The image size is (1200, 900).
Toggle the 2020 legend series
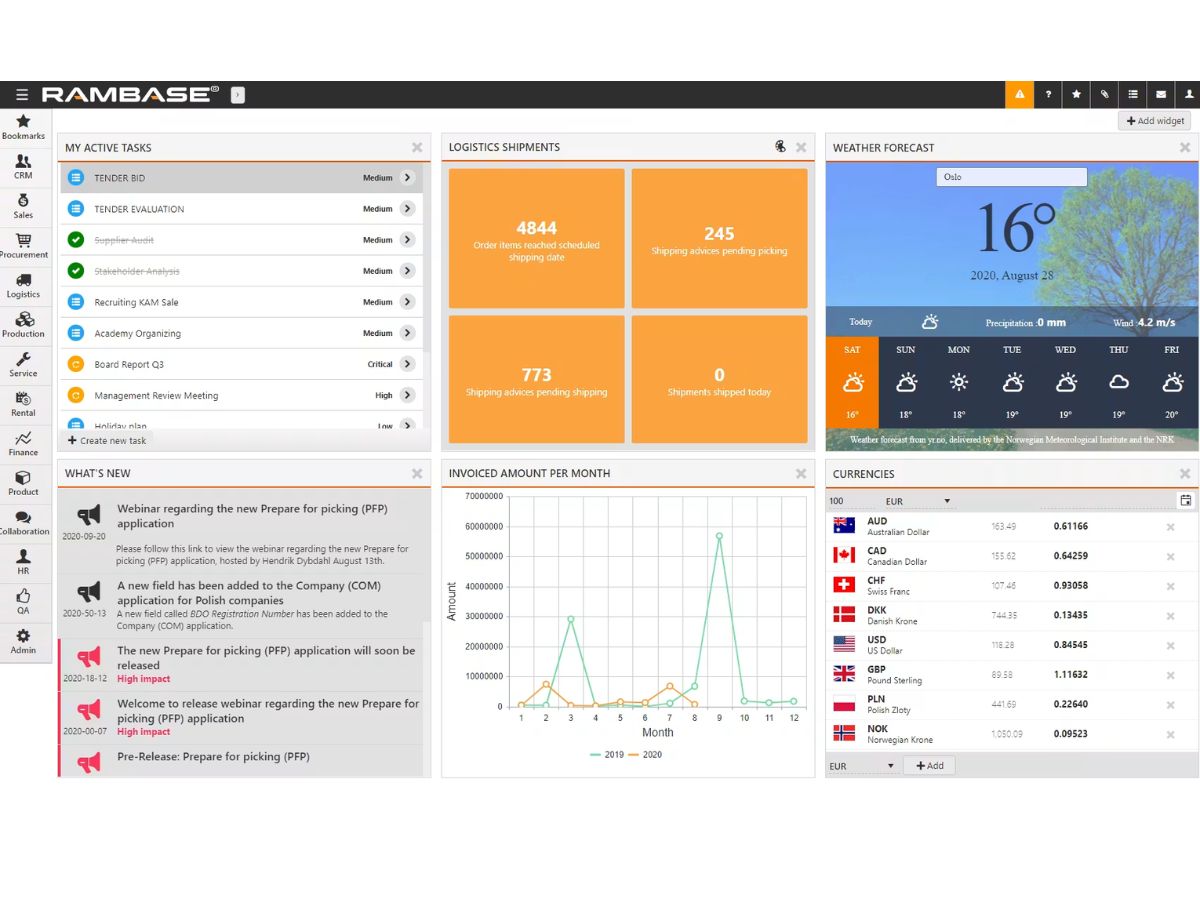click(645, 755)
